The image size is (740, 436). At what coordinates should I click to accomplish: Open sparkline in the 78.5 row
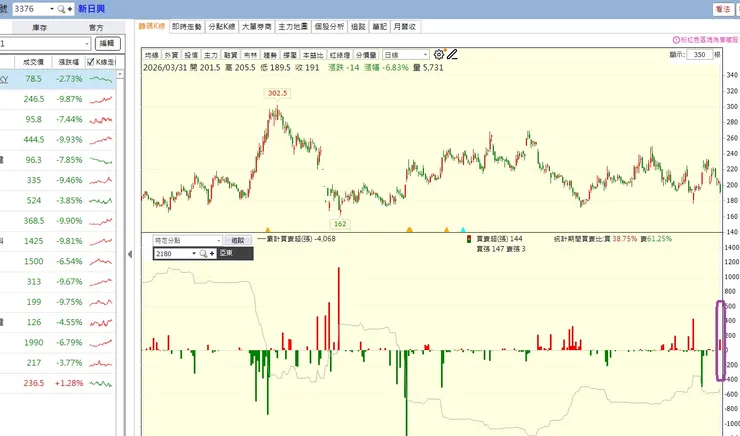[x=101, y=79]
